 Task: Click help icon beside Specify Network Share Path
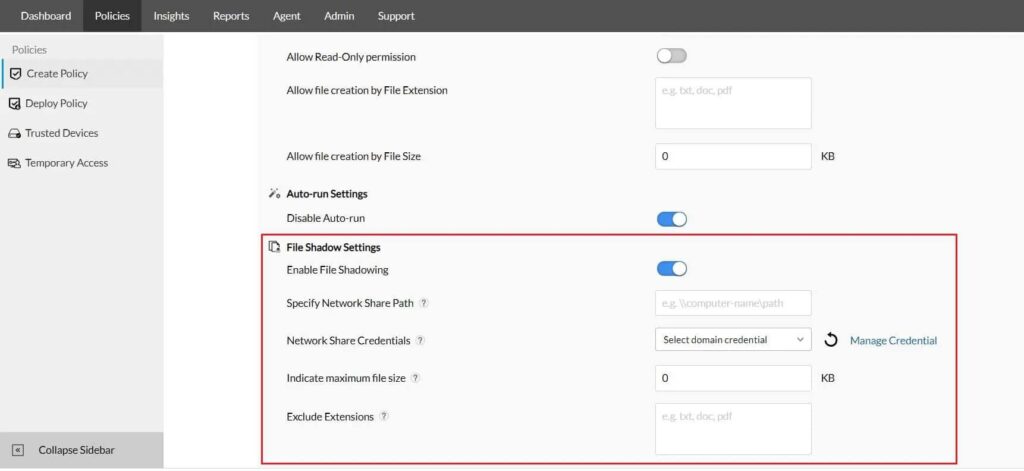tap(424, 303)
